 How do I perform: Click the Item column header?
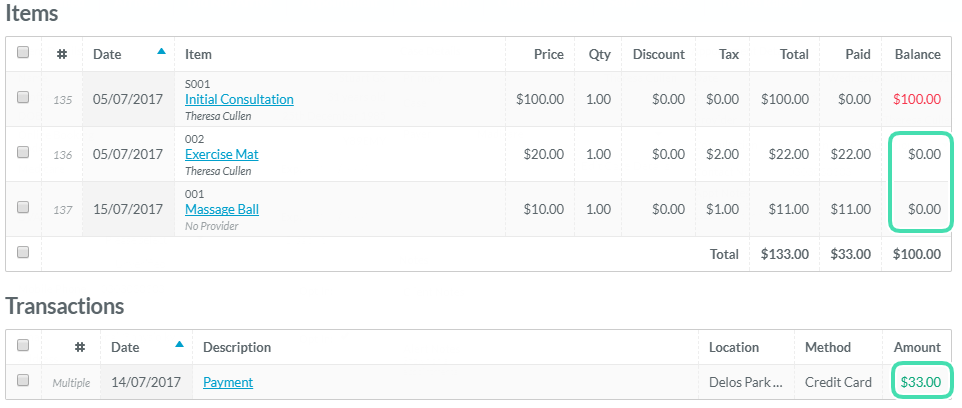click(x=198, y=54)
